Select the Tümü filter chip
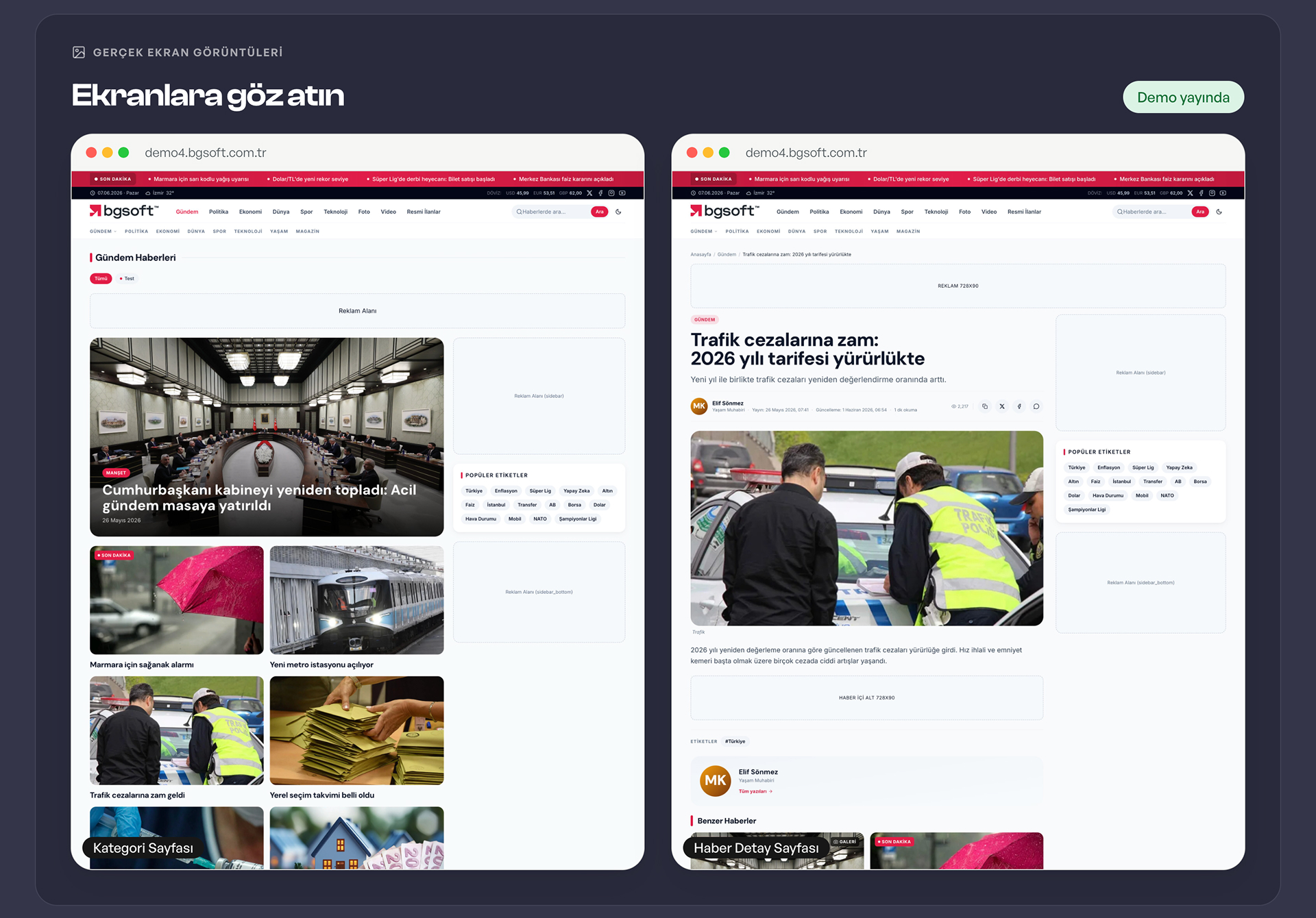The image size is (1316, 918). tap(101, 278)
